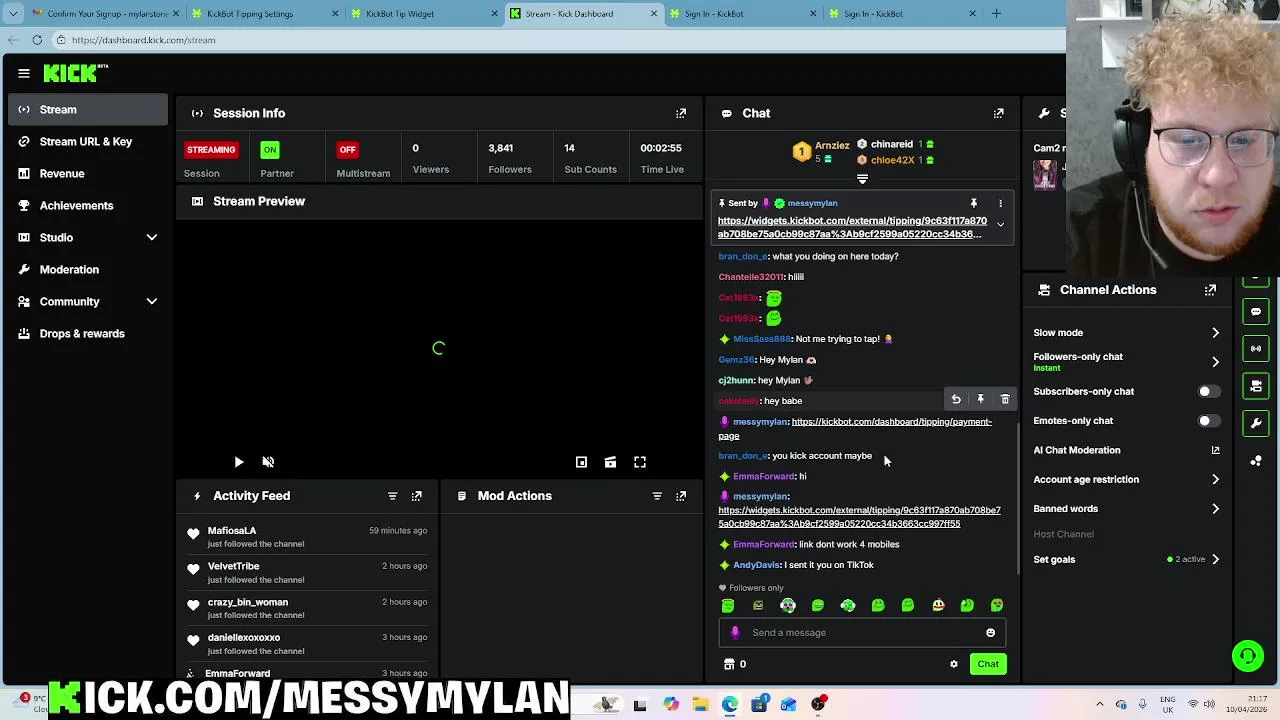Open Revenue in the sidebar
Screen dimensions: 1280x720
pos(88,174)
